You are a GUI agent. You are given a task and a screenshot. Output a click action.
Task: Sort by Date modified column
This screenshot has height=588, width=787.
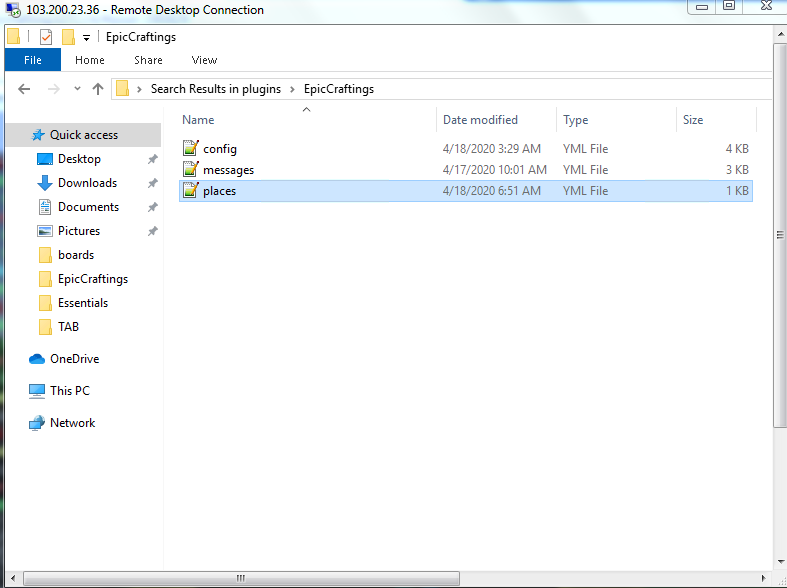tap(480, 120)
